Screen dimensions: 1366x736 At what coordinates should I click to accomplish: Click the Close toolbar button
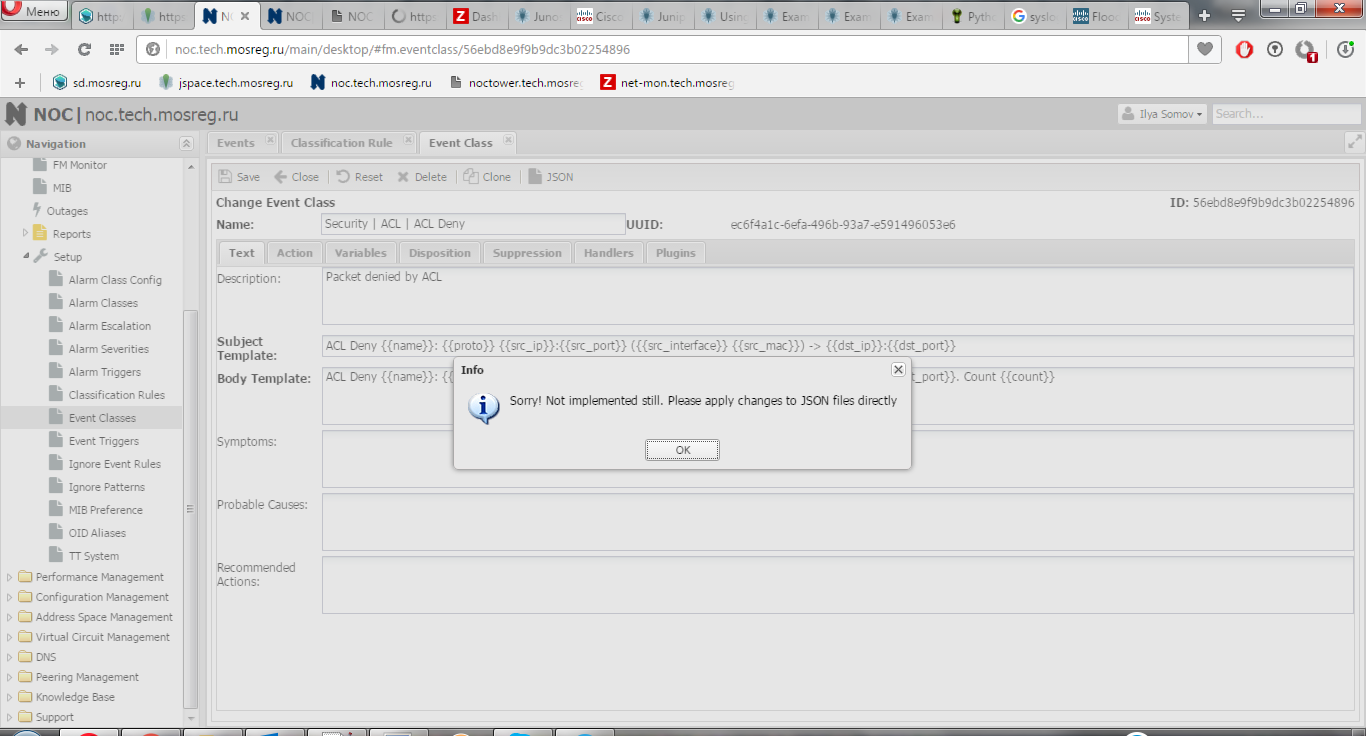(x=297, y=177)
